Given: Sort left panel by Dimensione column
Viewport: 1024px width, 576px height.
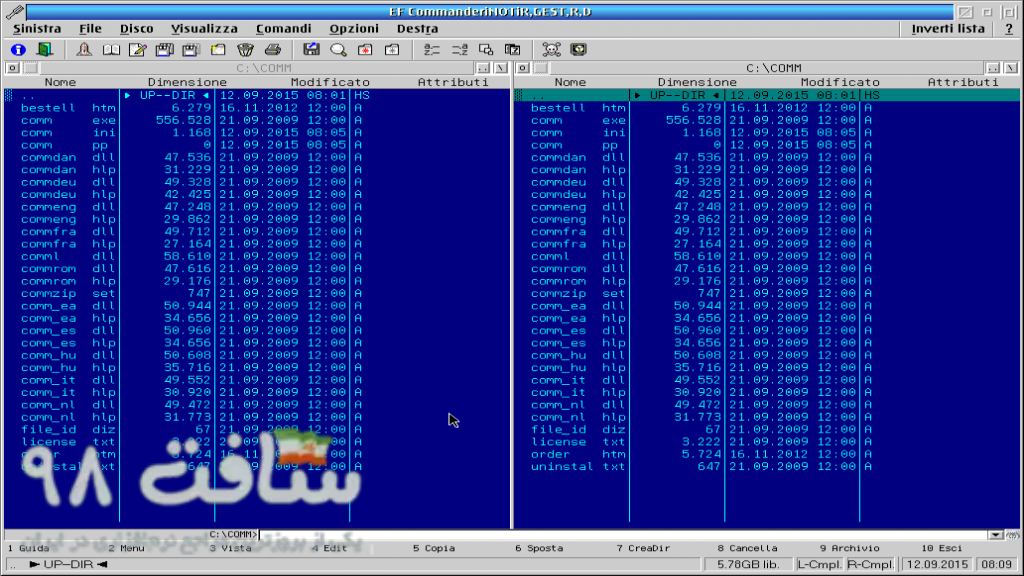Looking at the screenshot, I should 187,82.
